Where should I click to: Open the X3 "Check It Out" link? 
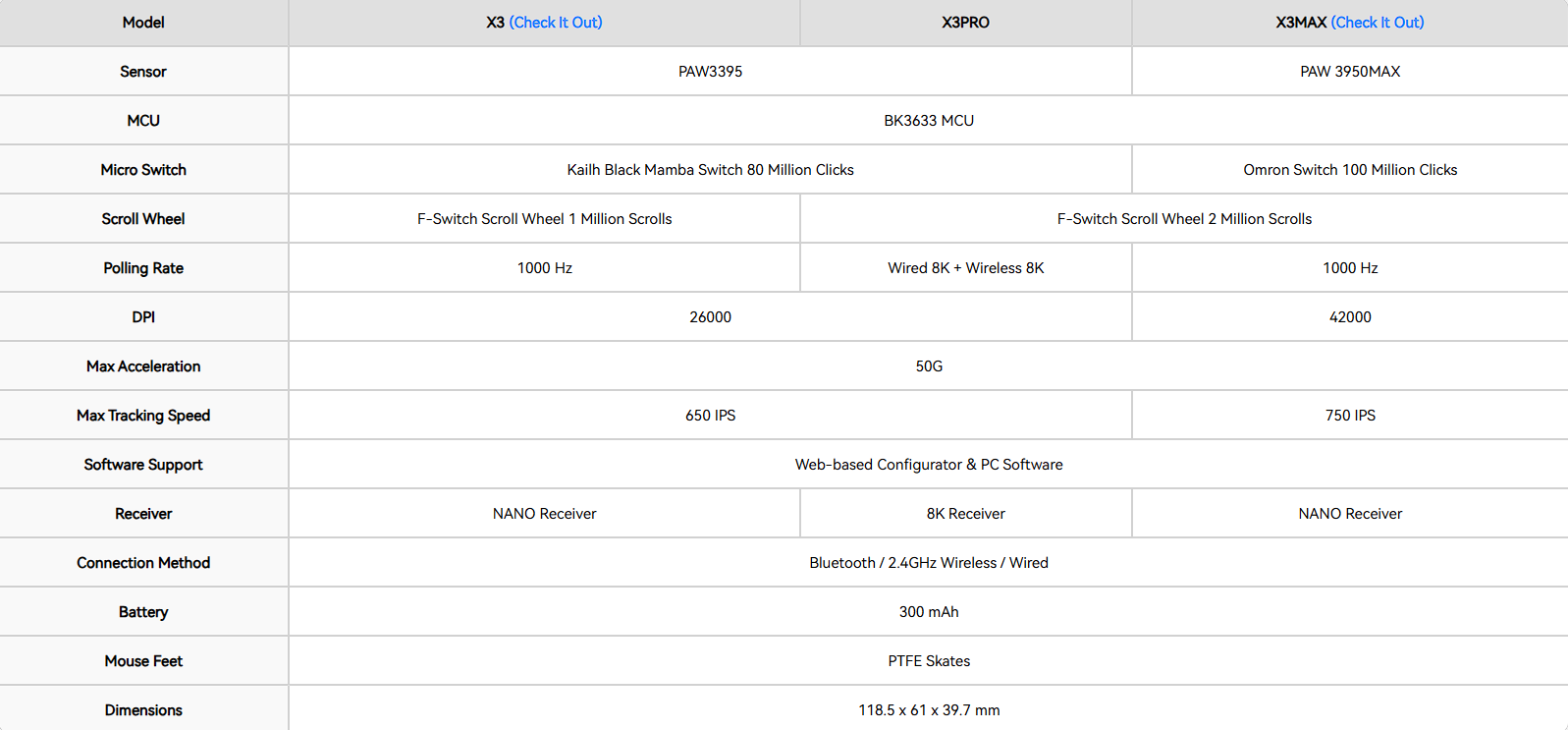point(556,23)
